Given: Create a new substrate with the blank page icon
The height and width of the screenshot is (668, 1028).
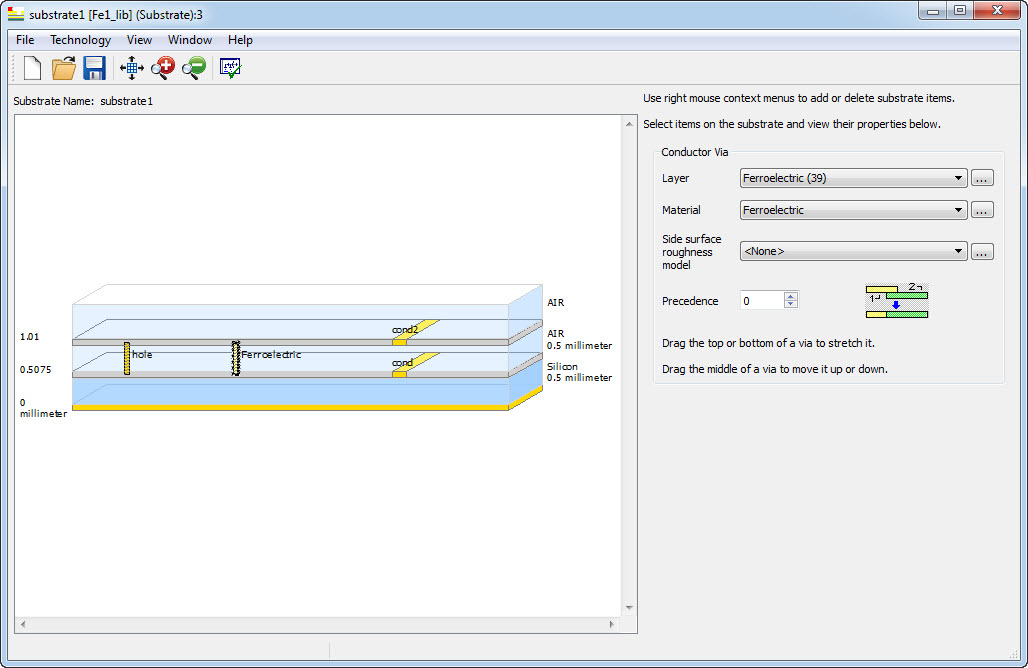Looking at the screenshot, I should (32, 68).
